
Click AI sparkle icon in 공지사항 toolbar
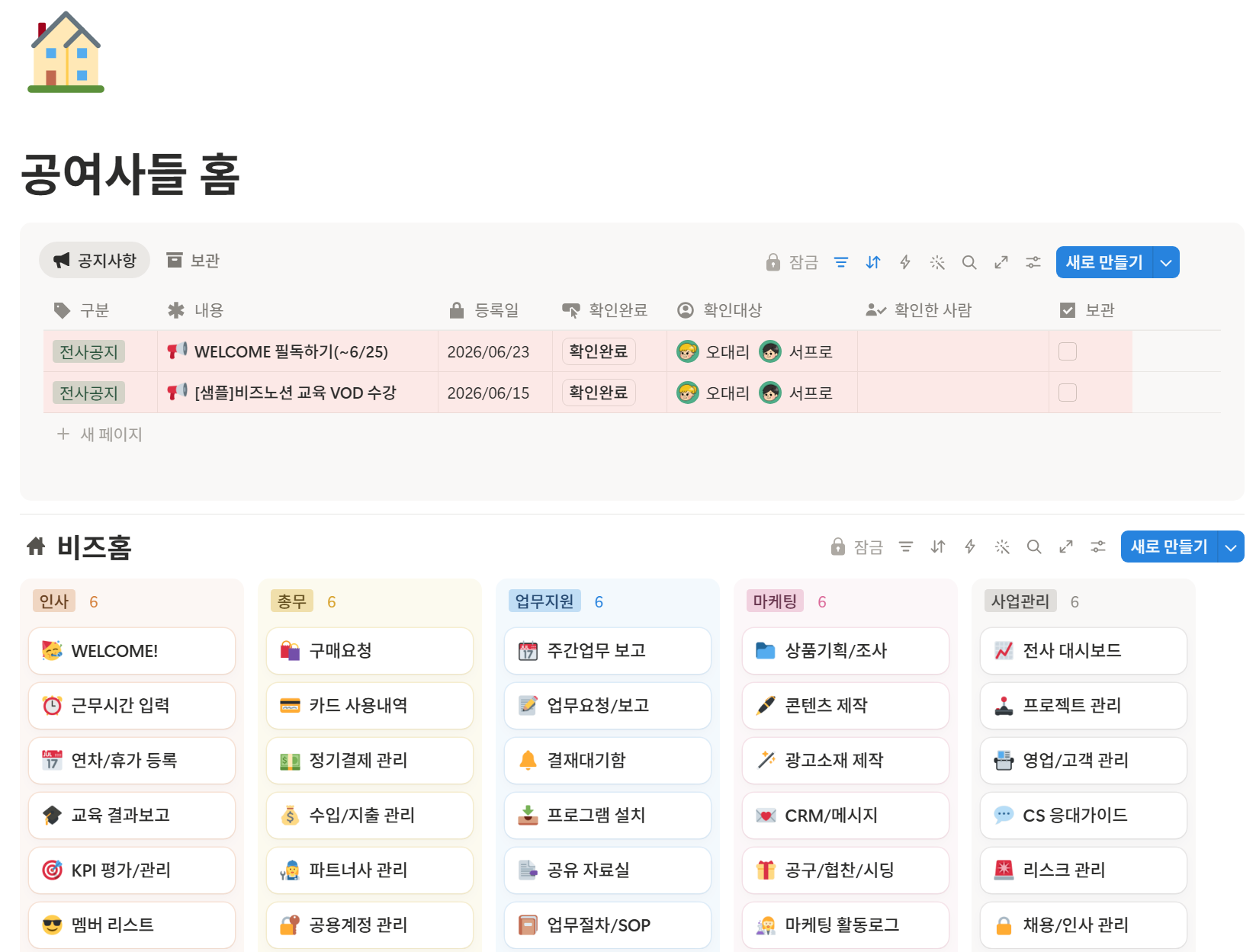(937, 262)
